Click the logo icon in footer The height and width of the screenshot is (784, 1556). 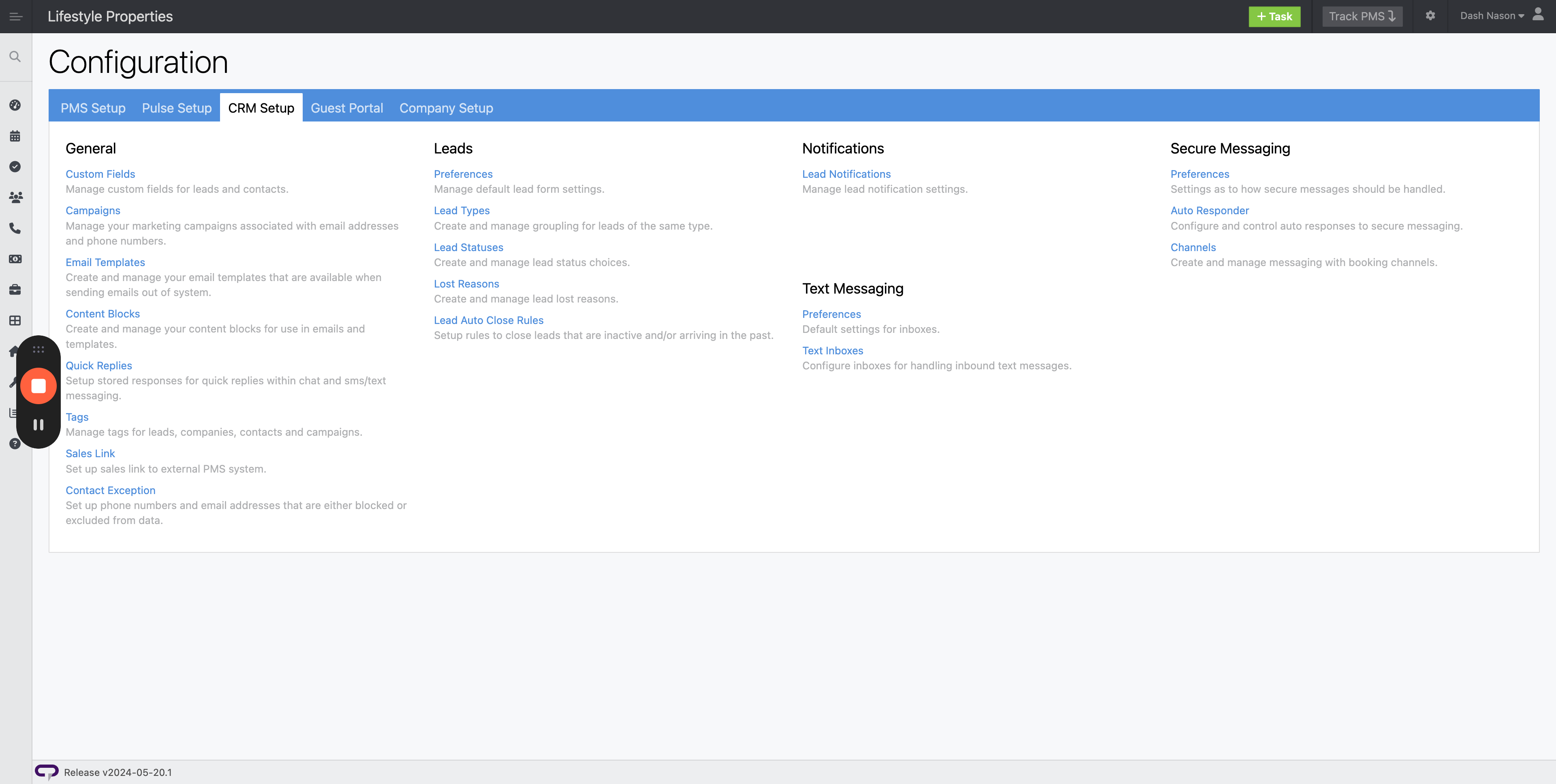[x=47, y=772]
